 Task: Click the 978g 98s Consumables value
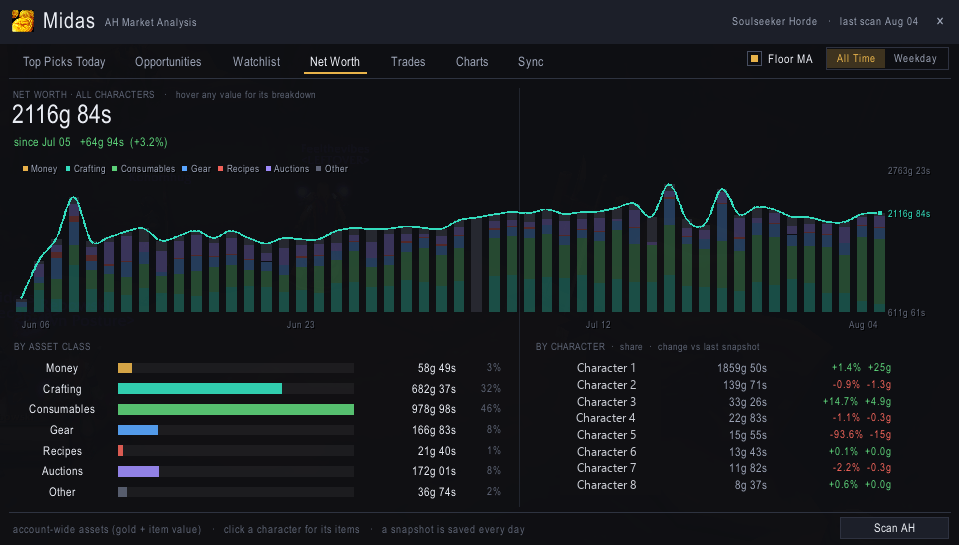coord(434,409)
